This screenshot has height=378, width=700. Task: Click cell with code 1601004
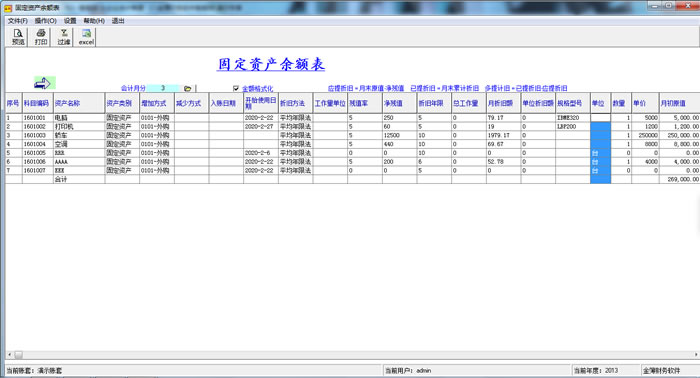pos(38,144)
